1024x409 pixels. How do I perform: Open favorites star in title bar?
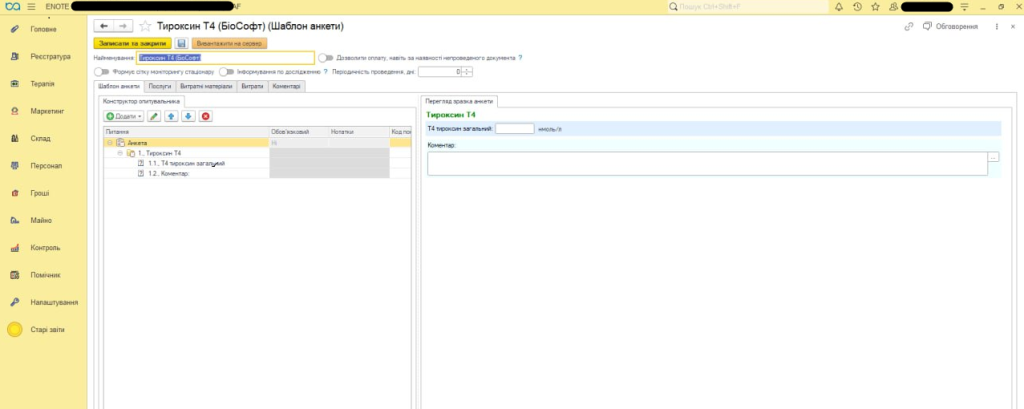pyautogui.click(x=875, y=7)
